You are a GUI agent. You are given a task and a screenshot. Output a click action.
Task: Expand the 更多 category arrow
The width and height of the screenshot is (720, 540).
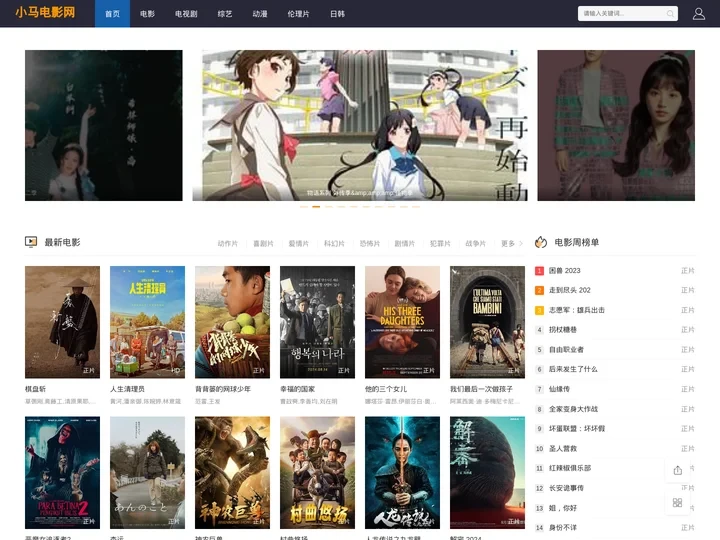521,243
